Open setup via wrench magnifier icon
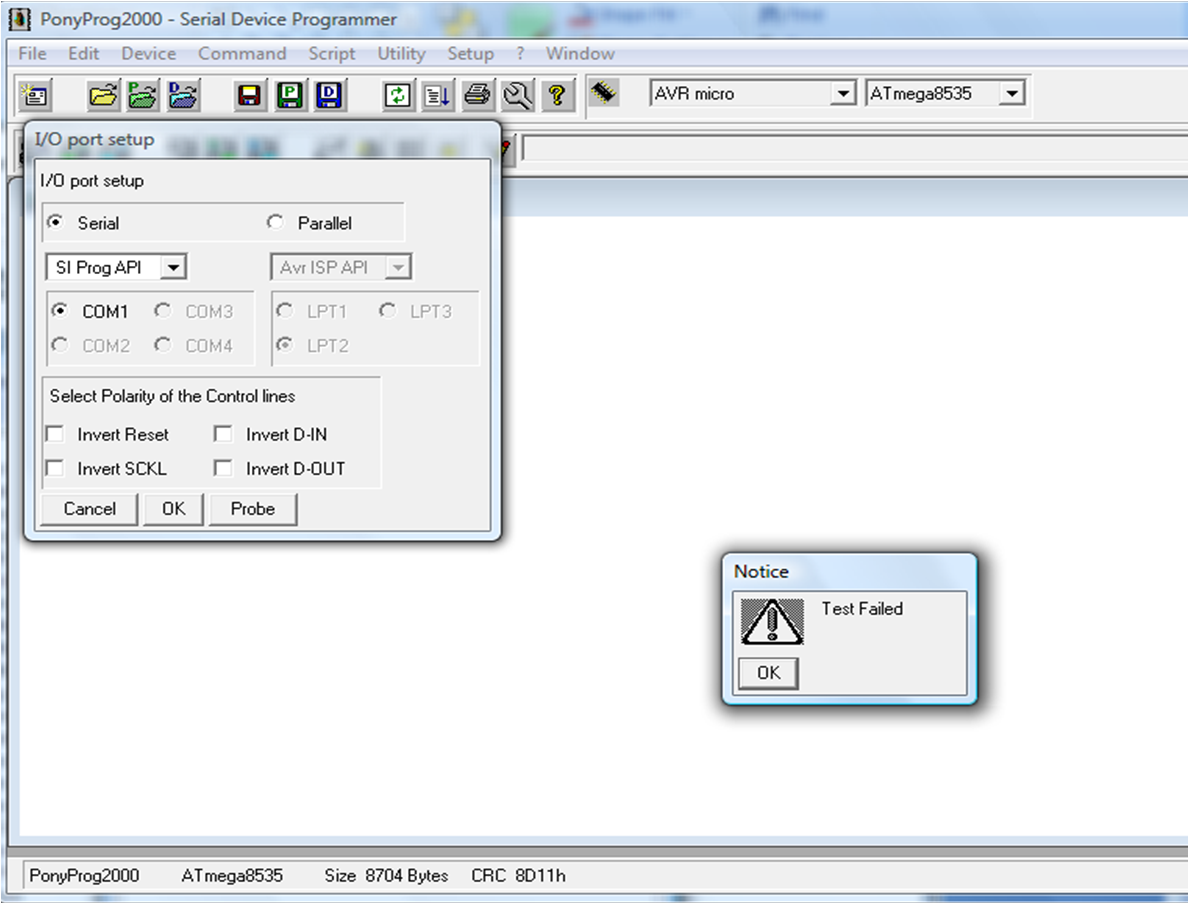The height and width of the screenshot is (904, 1189). pyautogui.click(x=518, y=95)
